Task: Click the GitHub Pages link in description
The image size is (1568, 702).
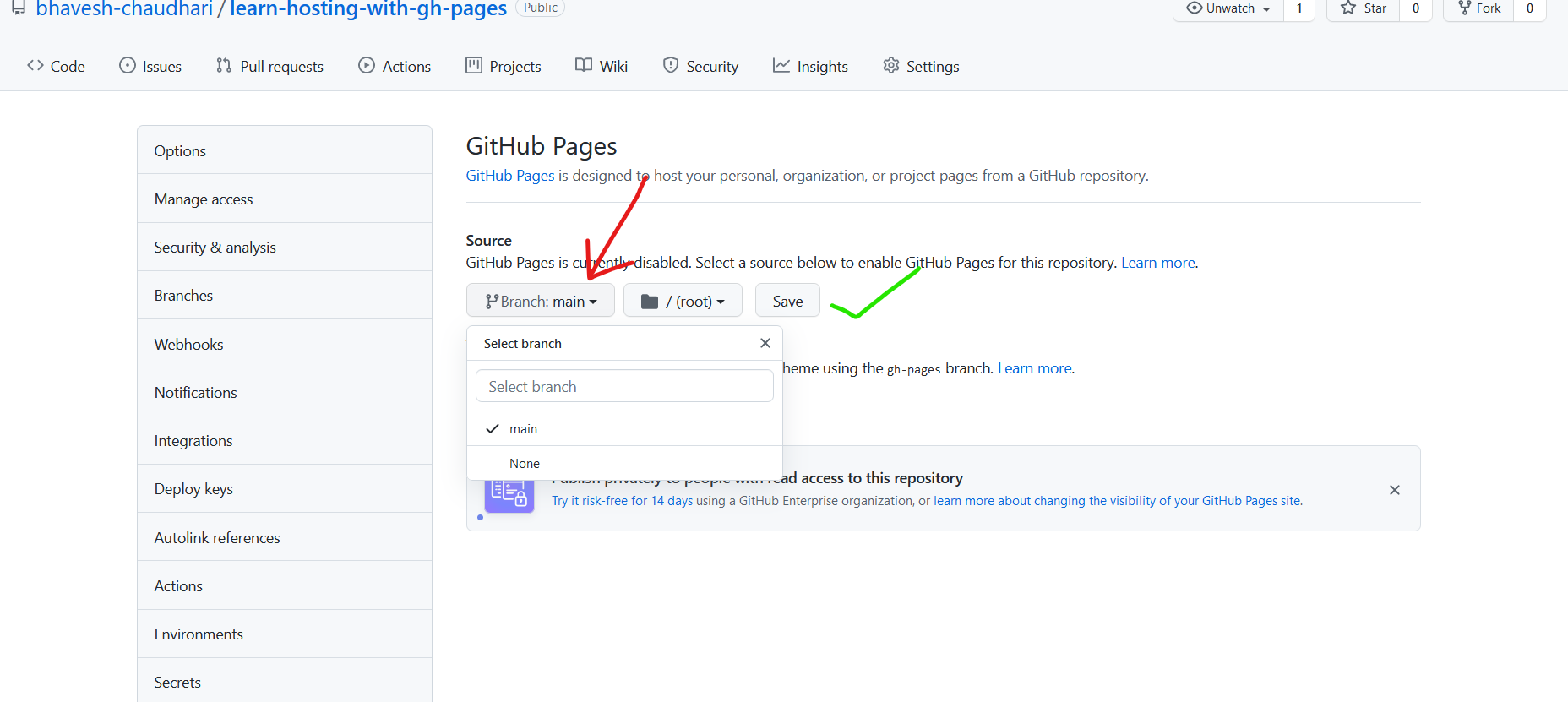Action: pos(510,176)
